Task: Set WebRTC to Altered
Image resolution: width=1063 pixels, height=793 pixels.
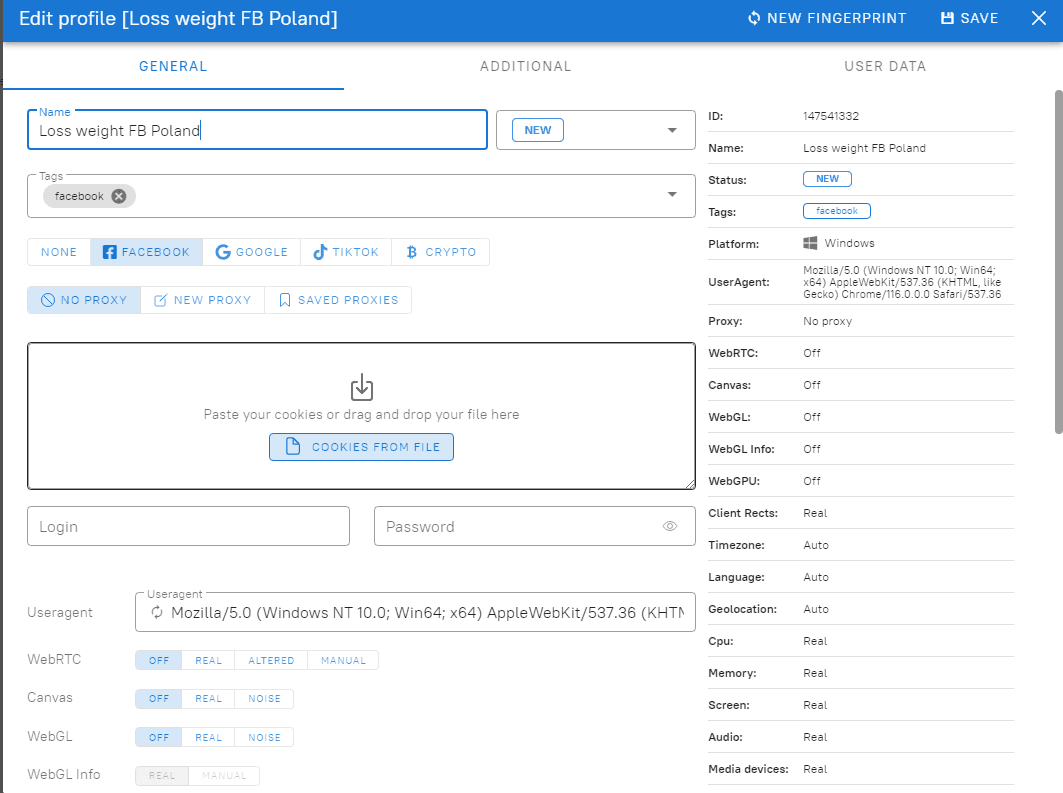Action: pos(271,660)
